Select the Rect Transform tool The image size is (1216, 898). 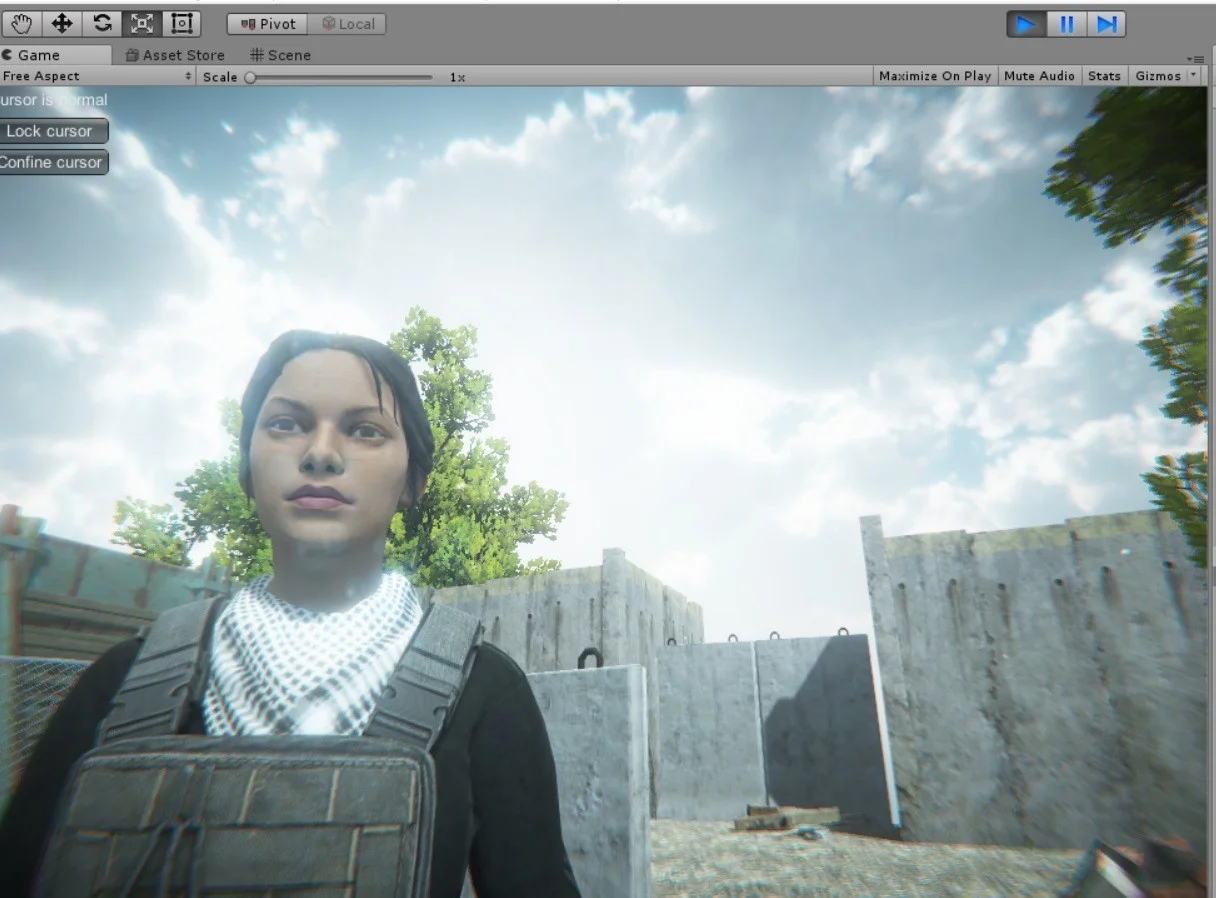tap(182, 24)
